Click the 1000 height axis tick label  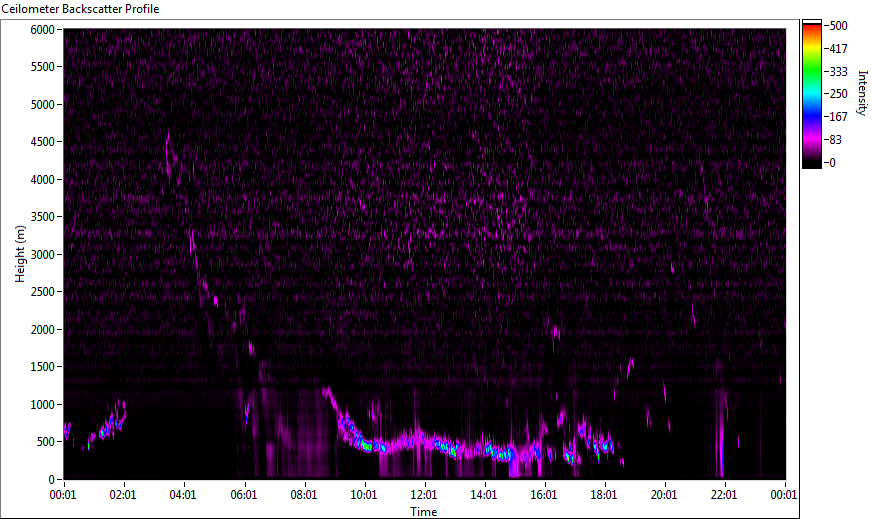coord(42,405)
